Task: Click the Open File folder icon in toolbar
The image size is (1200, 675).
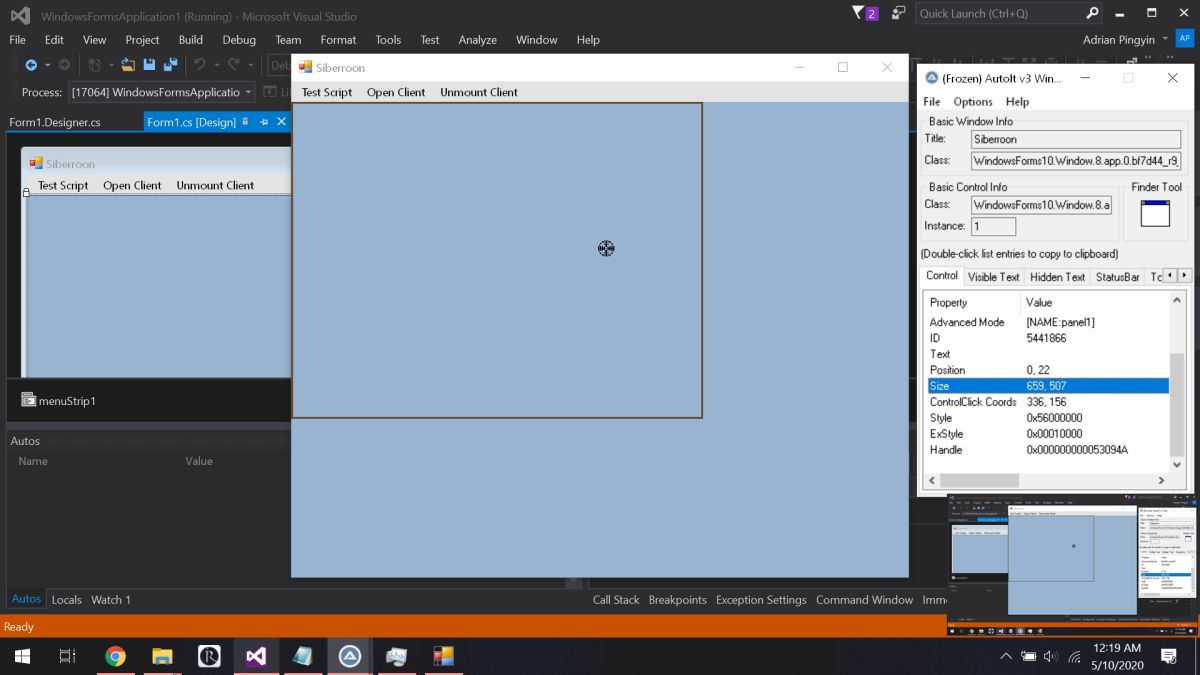Action: point(128,65)
